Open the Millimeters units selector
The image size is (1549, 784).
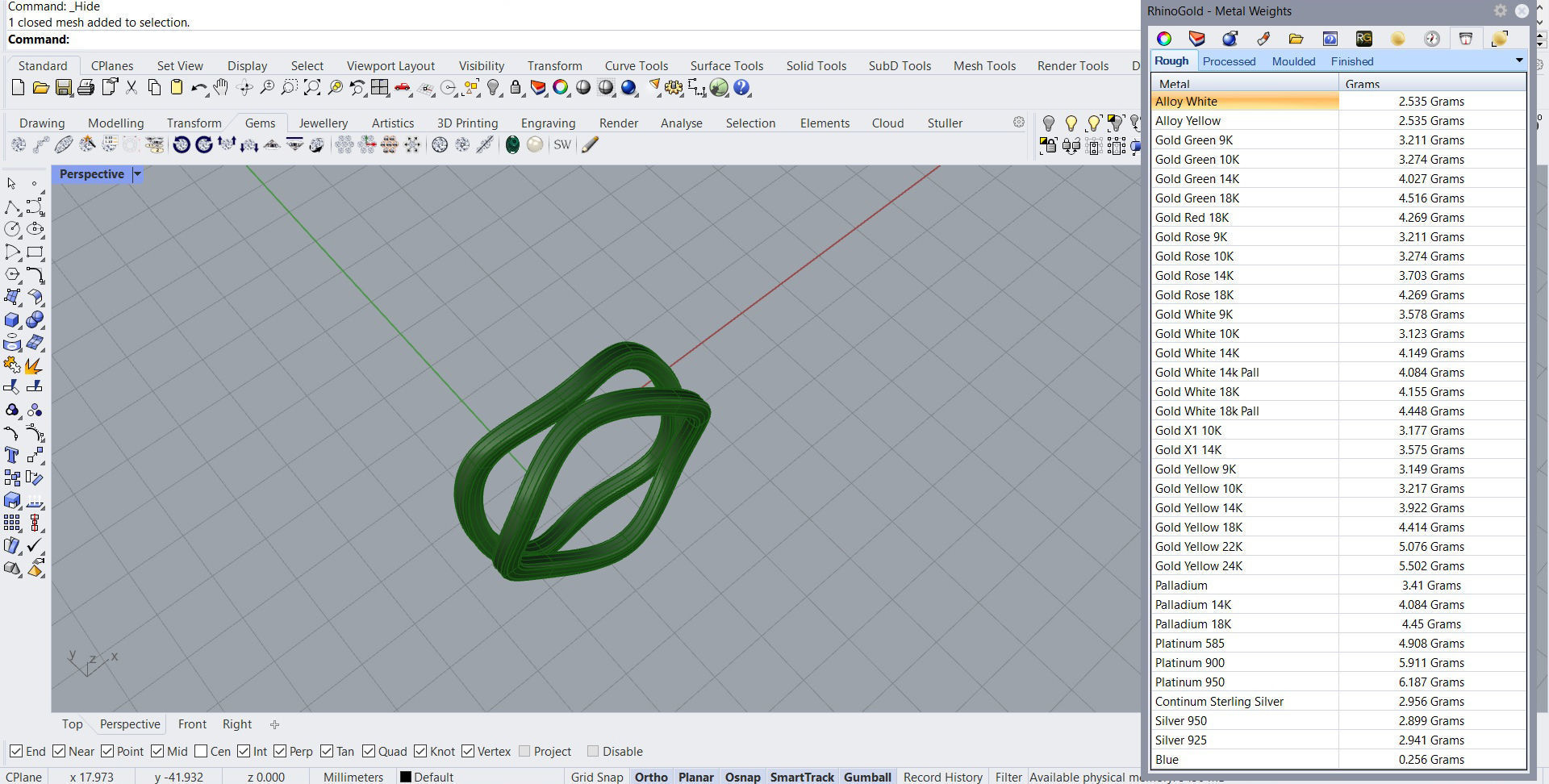[x=353, y=777]
